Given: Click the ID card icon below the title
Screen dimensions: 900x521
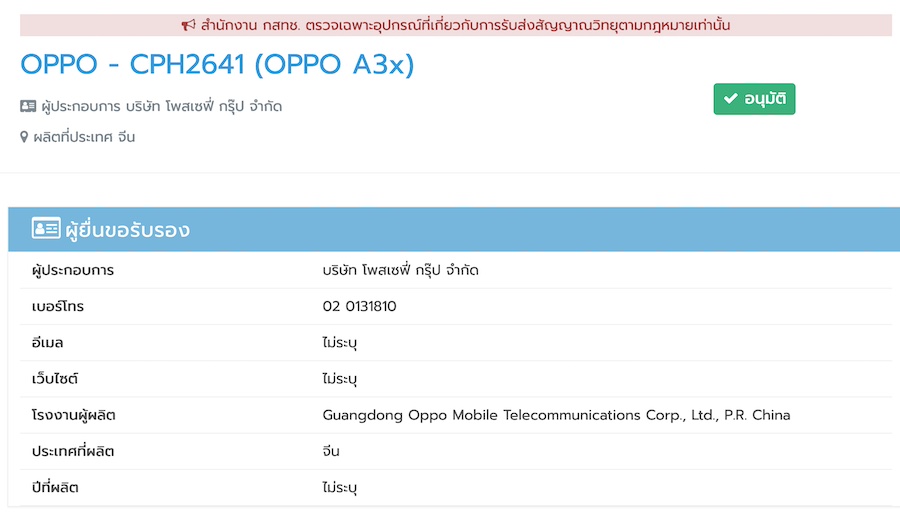Looking at the screenshot, I should (x=28, y=106).
